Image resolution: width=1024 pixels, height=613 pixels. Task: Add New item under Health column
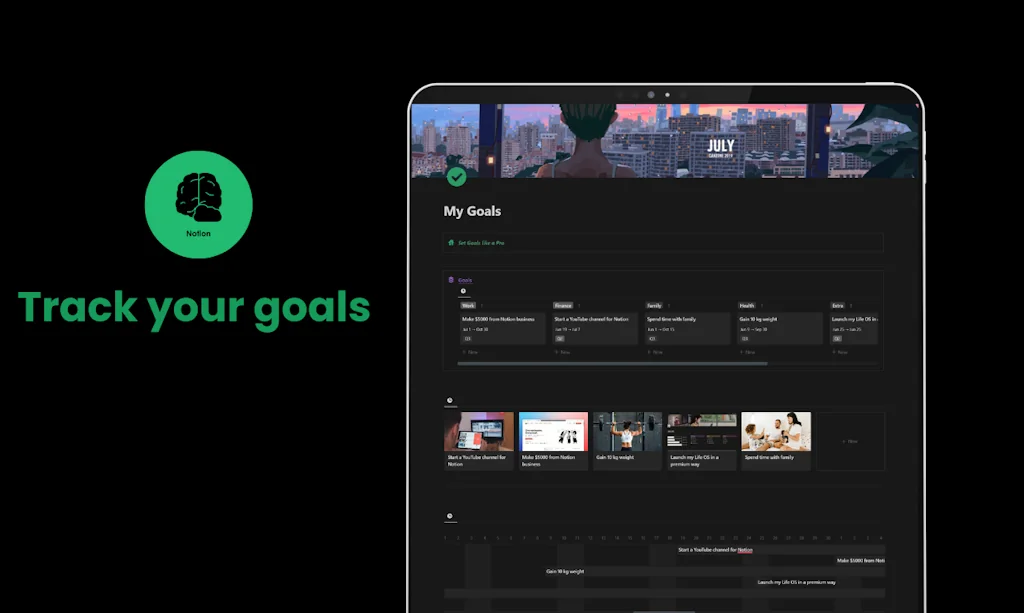tap(747, 353)
